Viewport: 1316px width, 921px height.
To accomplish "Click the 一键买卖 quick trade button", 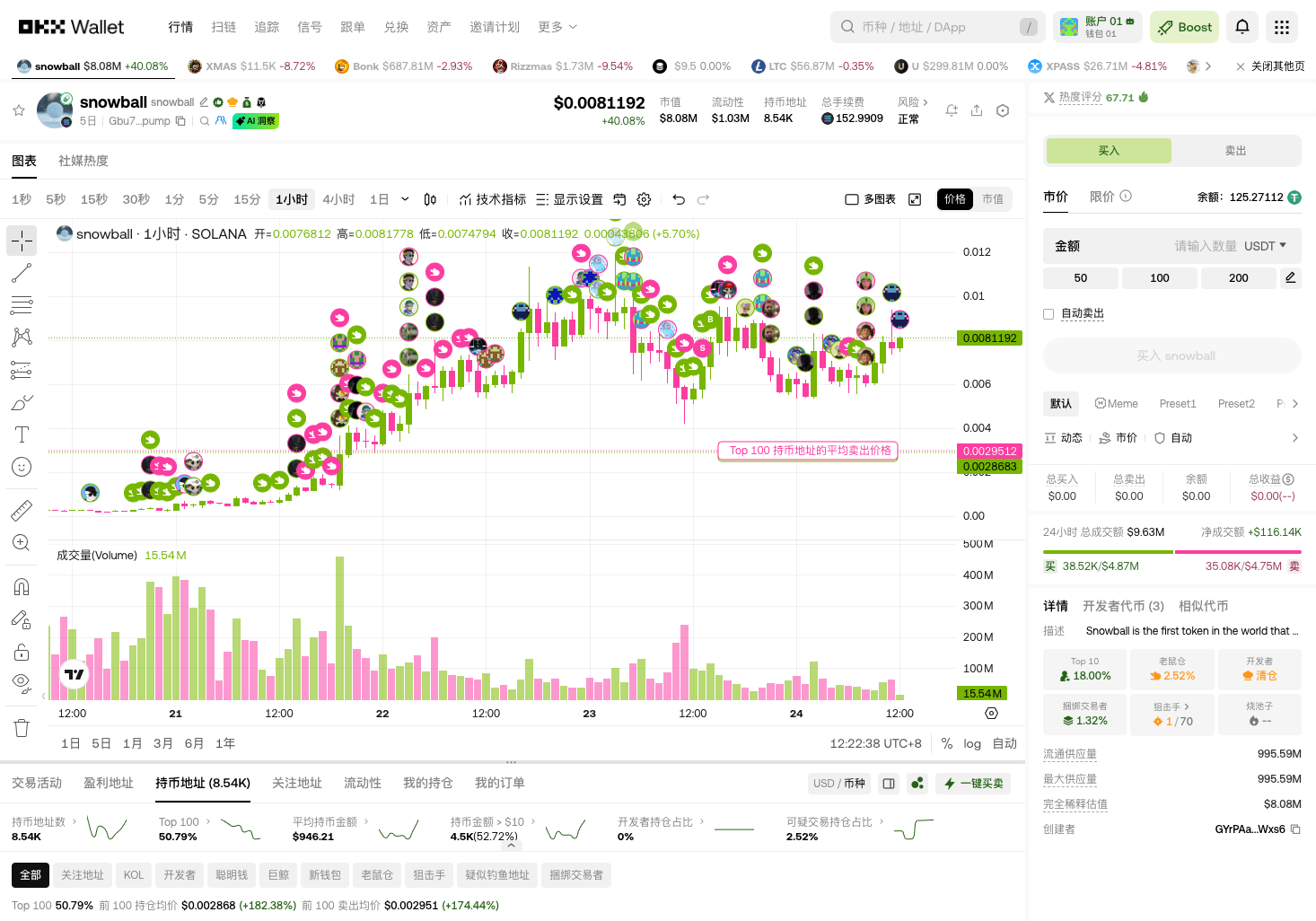I will (973, 783).
